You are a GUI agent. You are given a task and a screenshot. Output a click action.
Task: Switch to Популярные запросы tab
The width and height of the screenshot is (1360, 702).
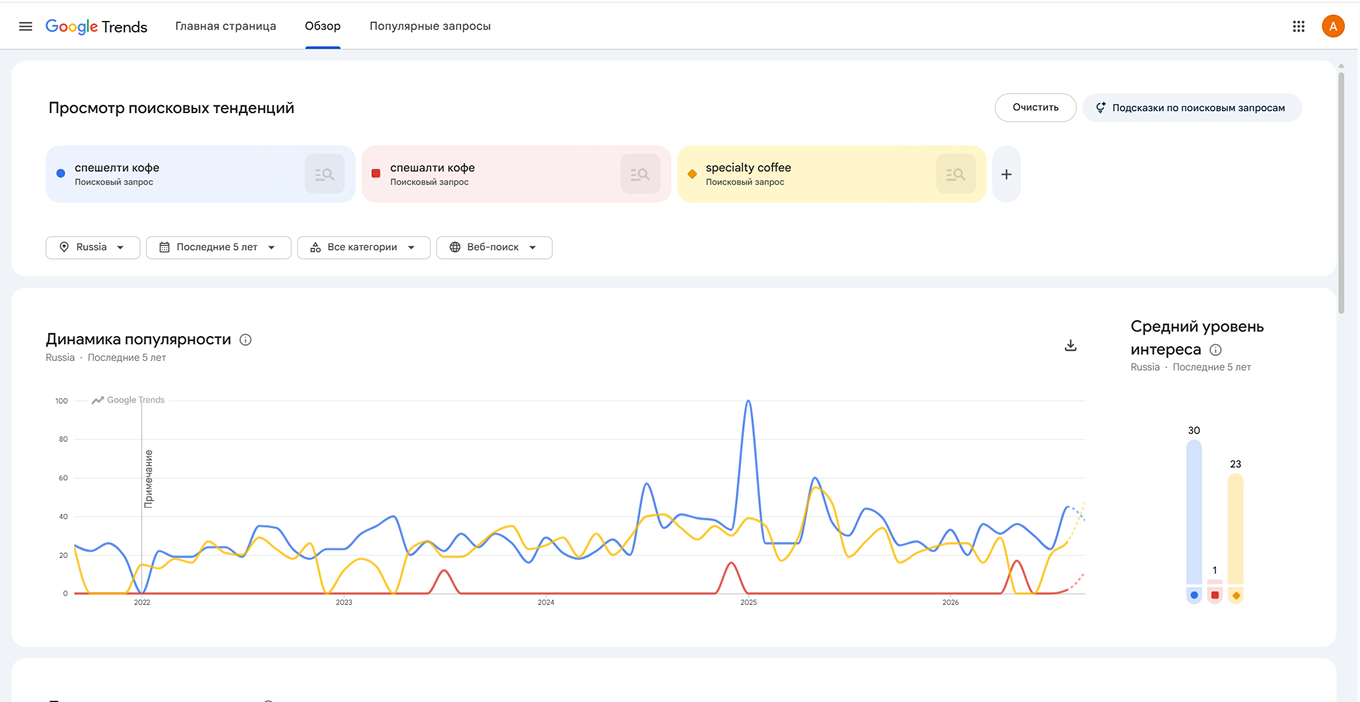[430, 26]
